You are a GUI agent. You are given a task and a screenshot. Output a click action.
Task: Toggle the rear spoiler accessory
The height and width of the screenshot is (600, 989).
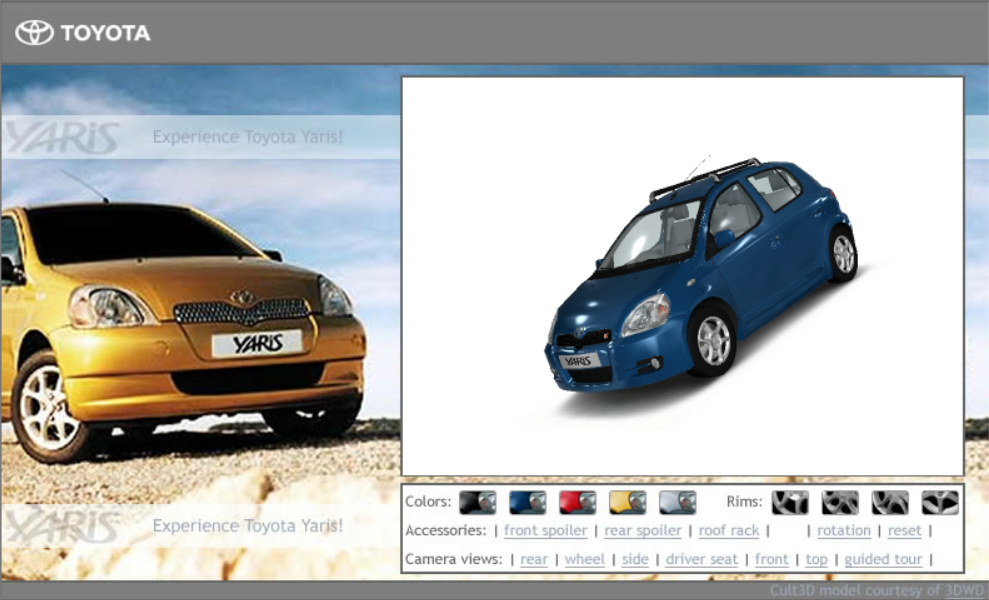coord(643,531)
